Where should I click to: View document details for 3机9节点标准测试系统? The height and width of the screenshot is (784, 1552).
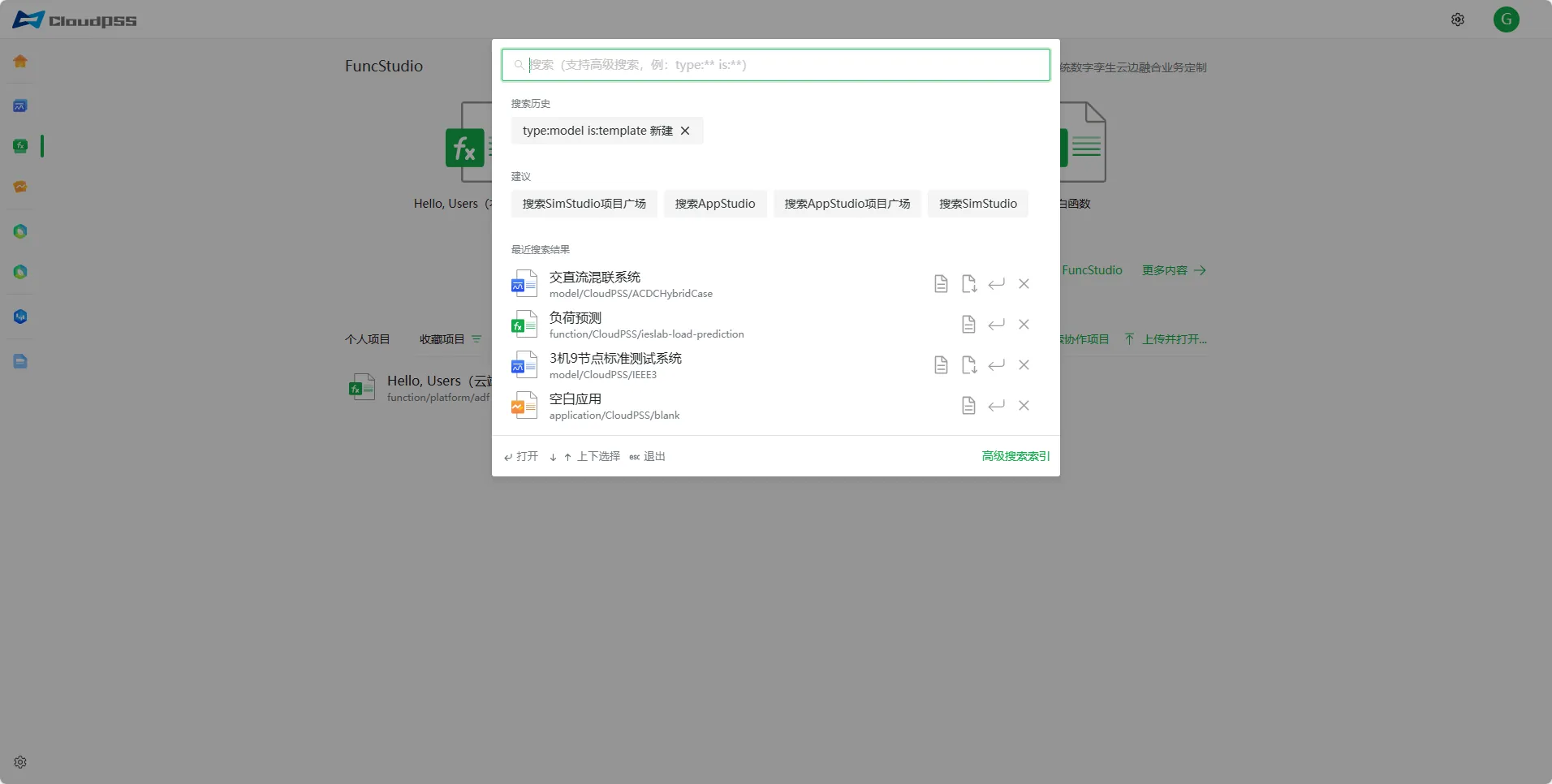click(x=941, y=365)
